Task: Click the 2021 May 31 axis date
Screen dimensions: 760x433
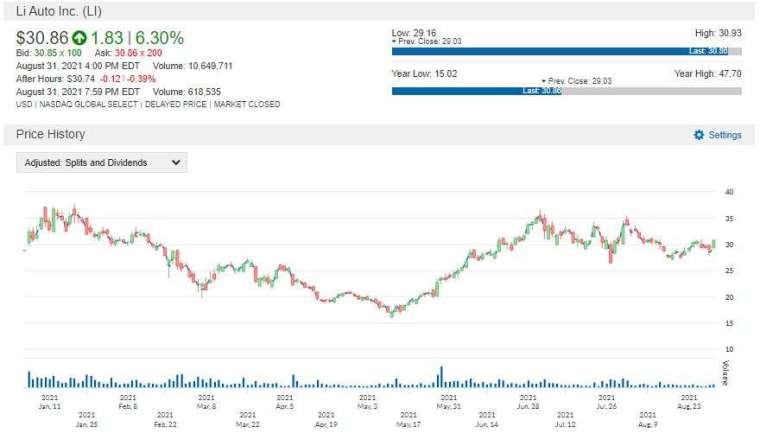Action: [x=448, y=402]
